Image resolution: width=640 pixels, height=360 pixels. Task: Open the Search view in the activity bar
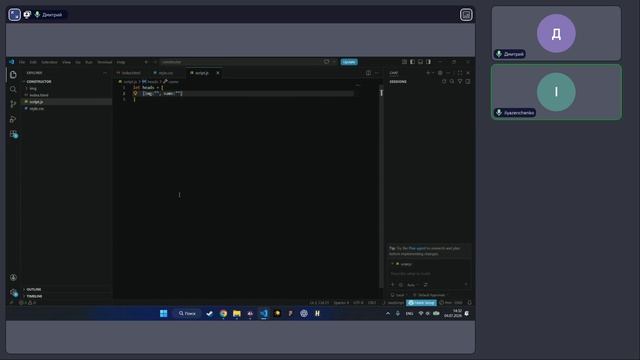[x=13, y=89]
